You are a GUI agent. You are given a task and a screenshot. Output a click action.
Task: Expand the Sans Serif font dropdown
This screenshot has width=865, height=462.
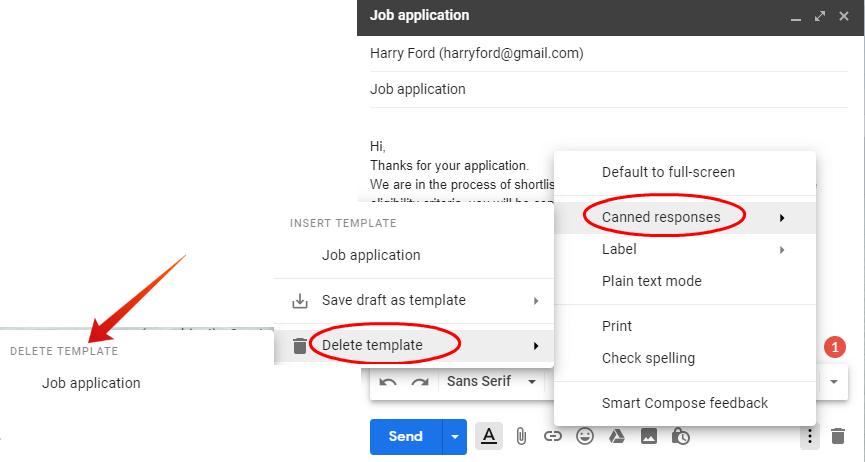[x=492, y=381]
